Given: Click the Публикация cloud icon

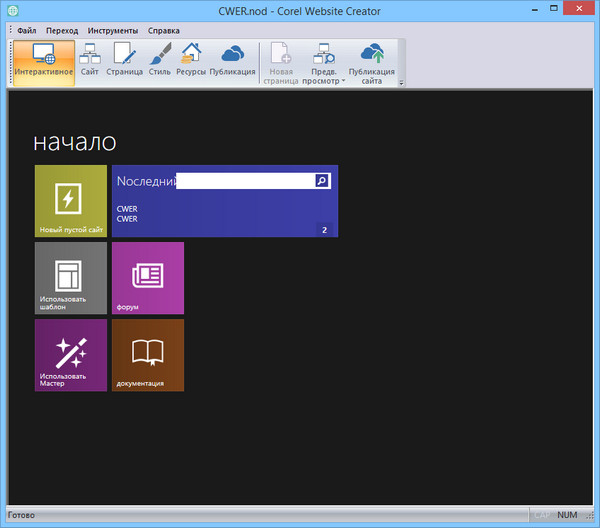Looking at the screenshot, I should pos(233,62).
